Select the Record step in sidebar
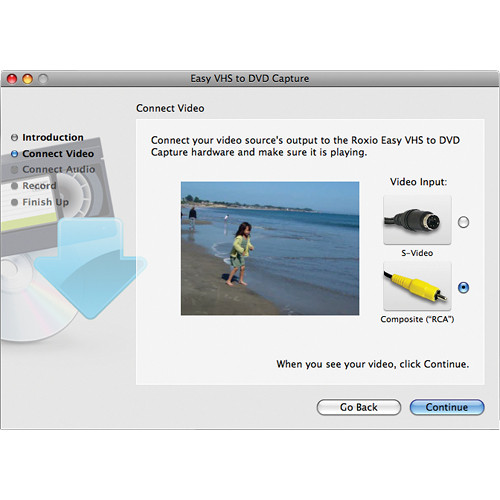The width and height of the screenshot is (500, 500). pos(33,186)
